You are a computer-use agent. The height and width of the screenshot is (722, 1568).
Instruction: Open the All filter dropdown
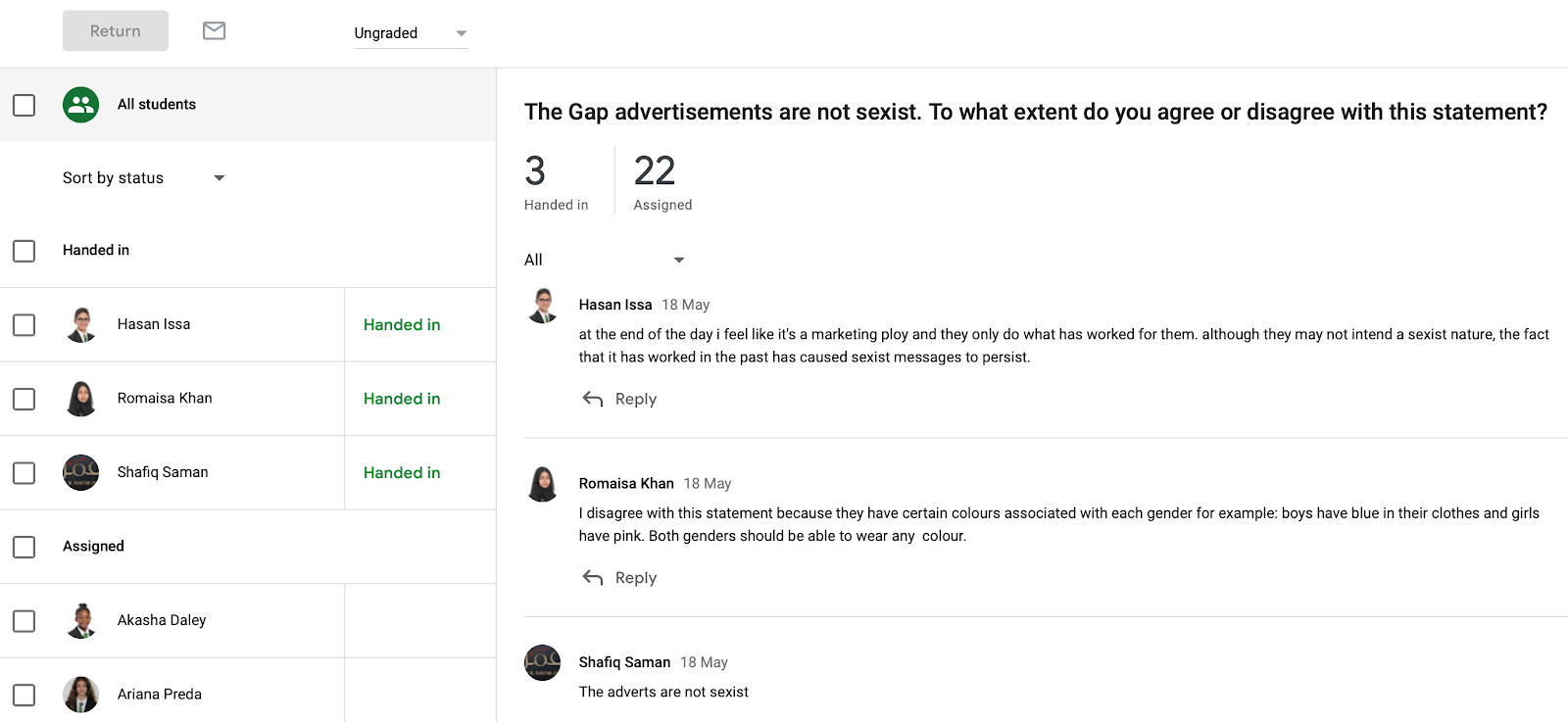tap(605, 260)
